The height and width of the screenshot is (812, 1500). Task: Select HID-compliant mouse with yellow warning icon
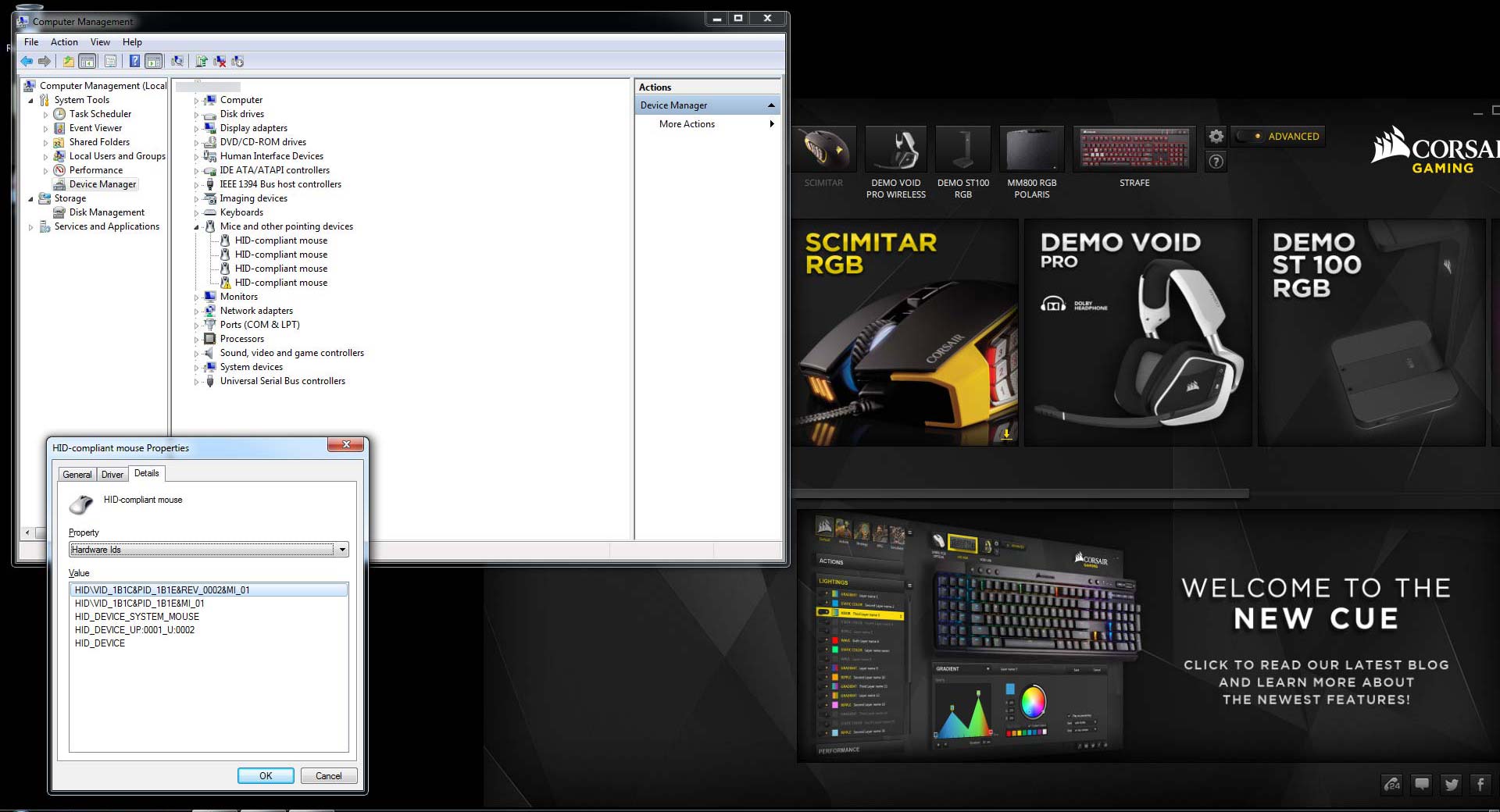(273, 283)
